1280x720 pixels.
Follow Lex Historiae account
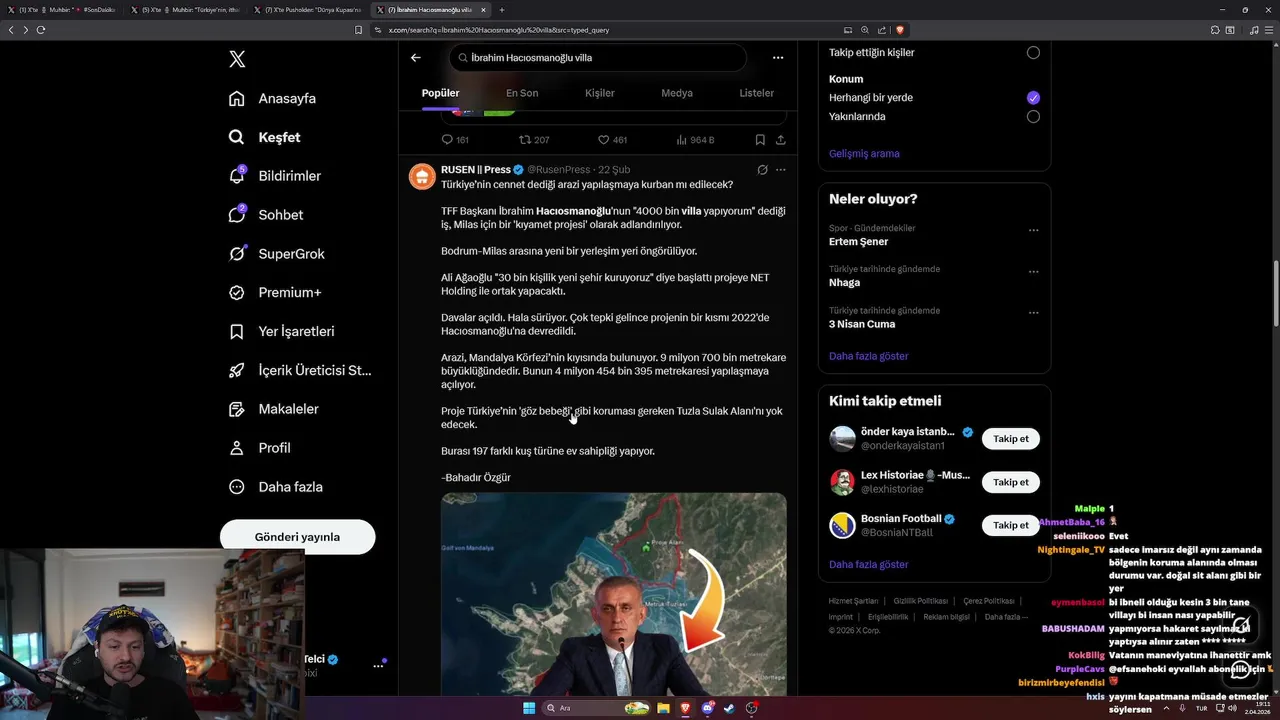(x=1010, y=482)
